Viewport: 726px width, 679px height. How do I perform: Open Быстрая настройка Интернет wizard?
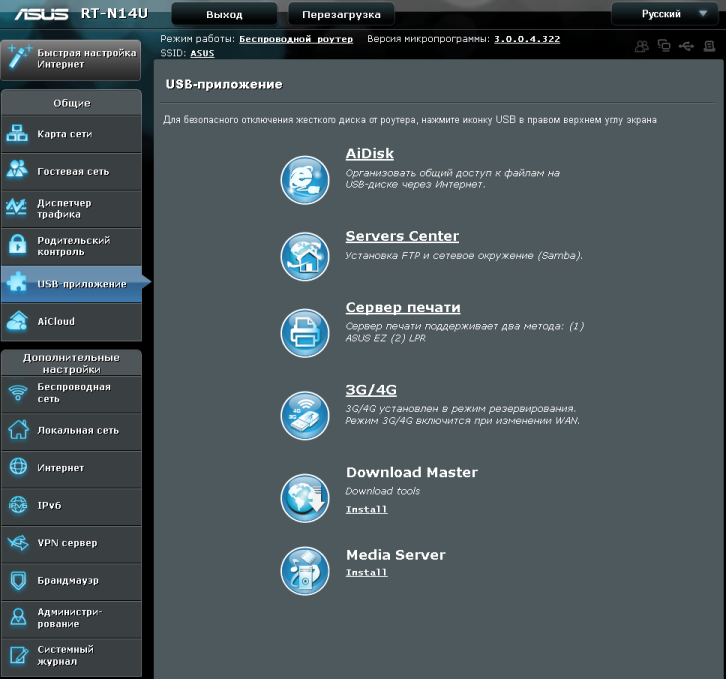tap(71, 60)
